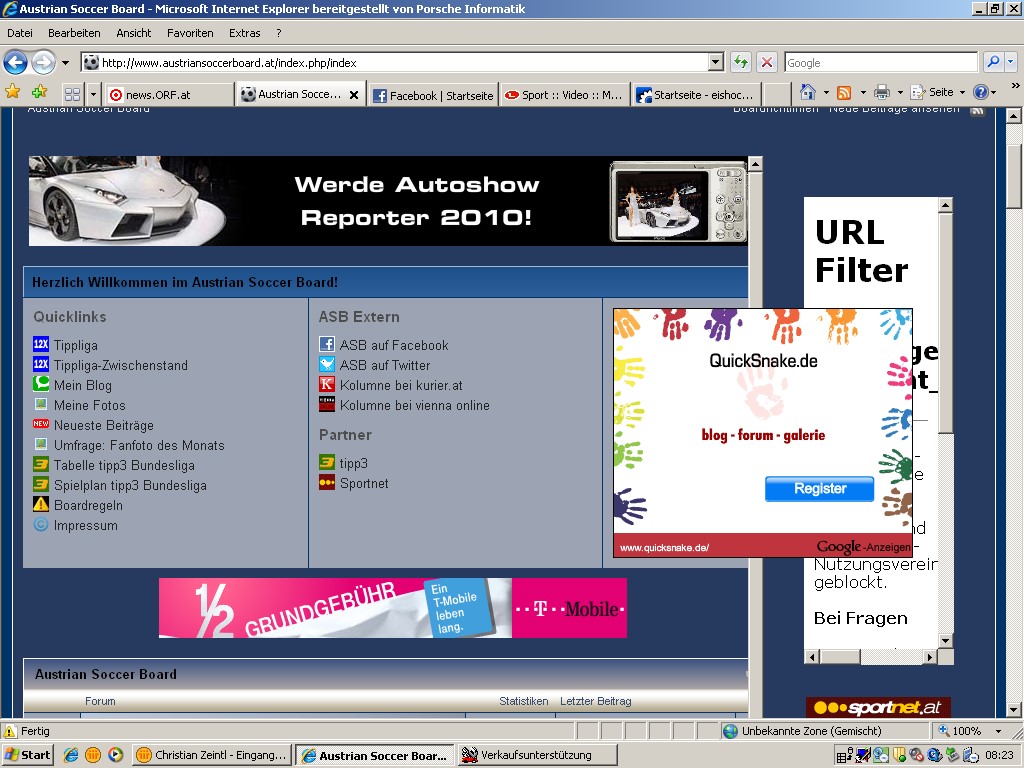The width and height of the screenshot is (1024, 768).
Task: Launch Windows Media Player from Quick Launch
Action: point(115,755)
